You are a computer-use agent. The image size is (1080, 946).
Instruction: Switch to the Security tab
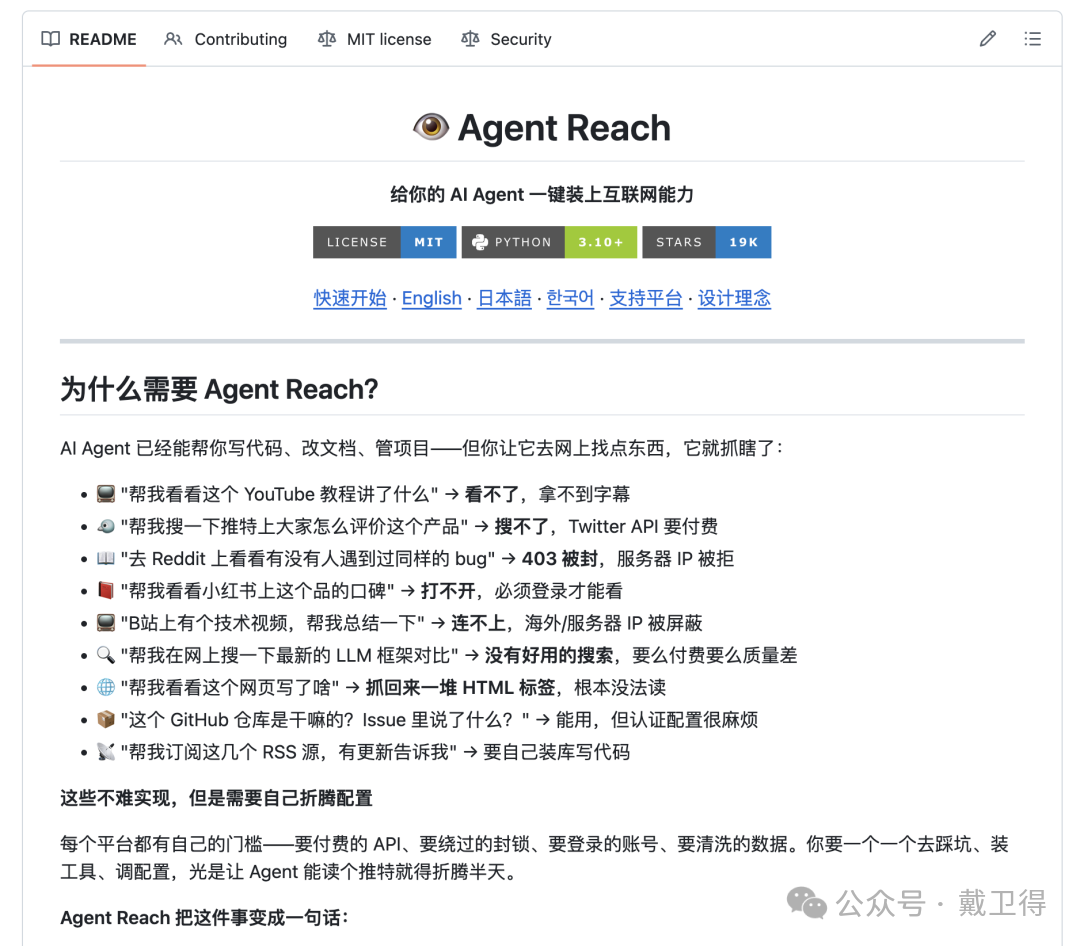point(506,39)
